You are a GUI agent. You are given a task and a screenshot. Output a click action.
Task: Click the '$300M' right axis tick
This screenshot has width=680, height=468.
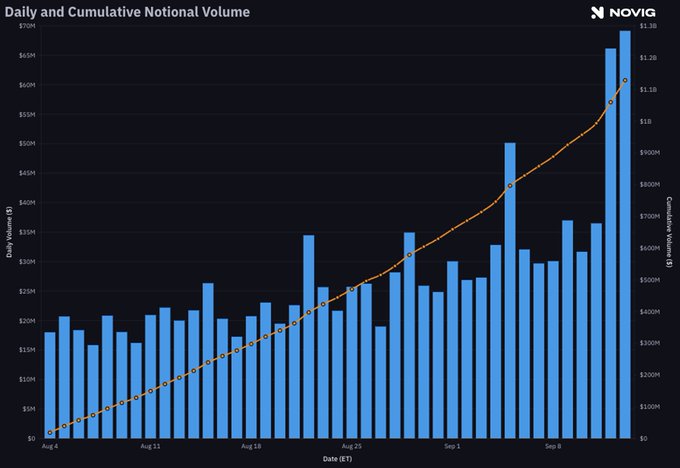[650, 343]
